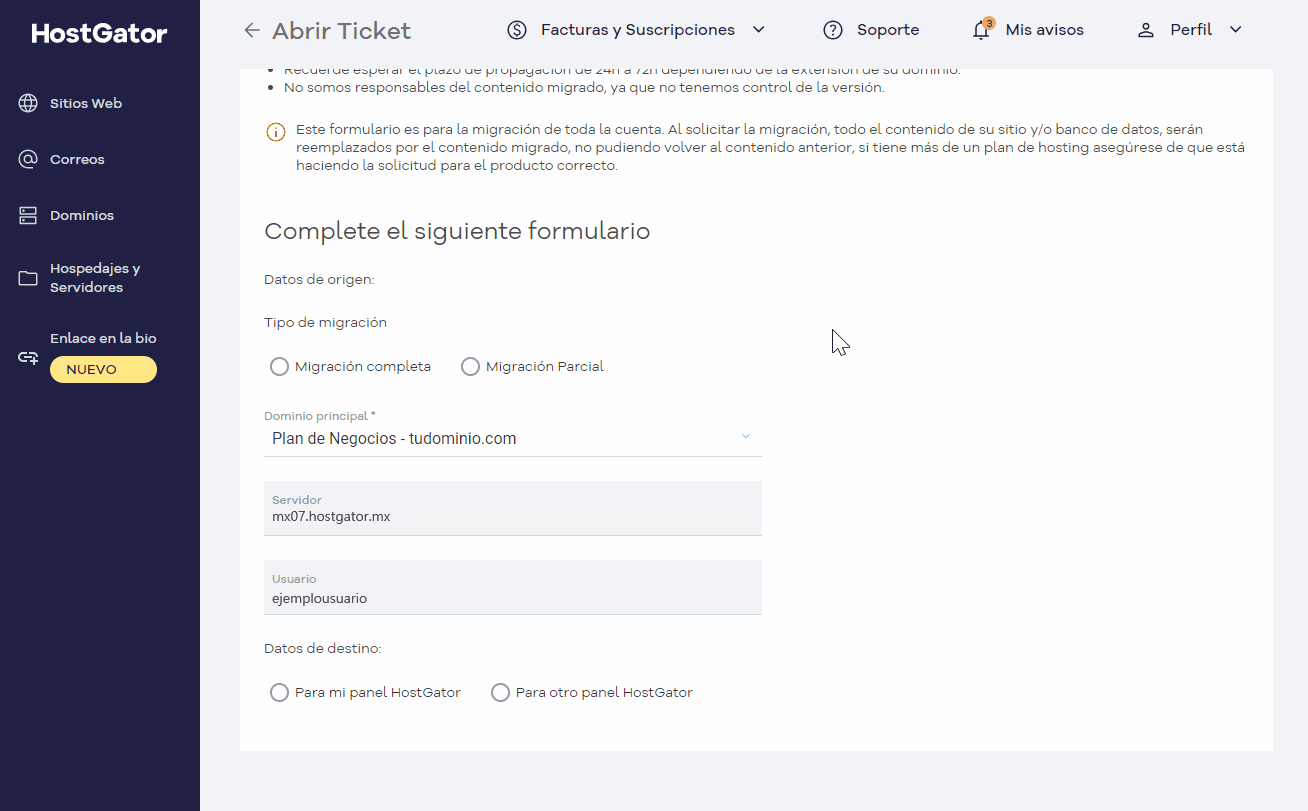Screen dimensions: 1308x811
Task: Click the Usuario input field
Action: point(513,587)
